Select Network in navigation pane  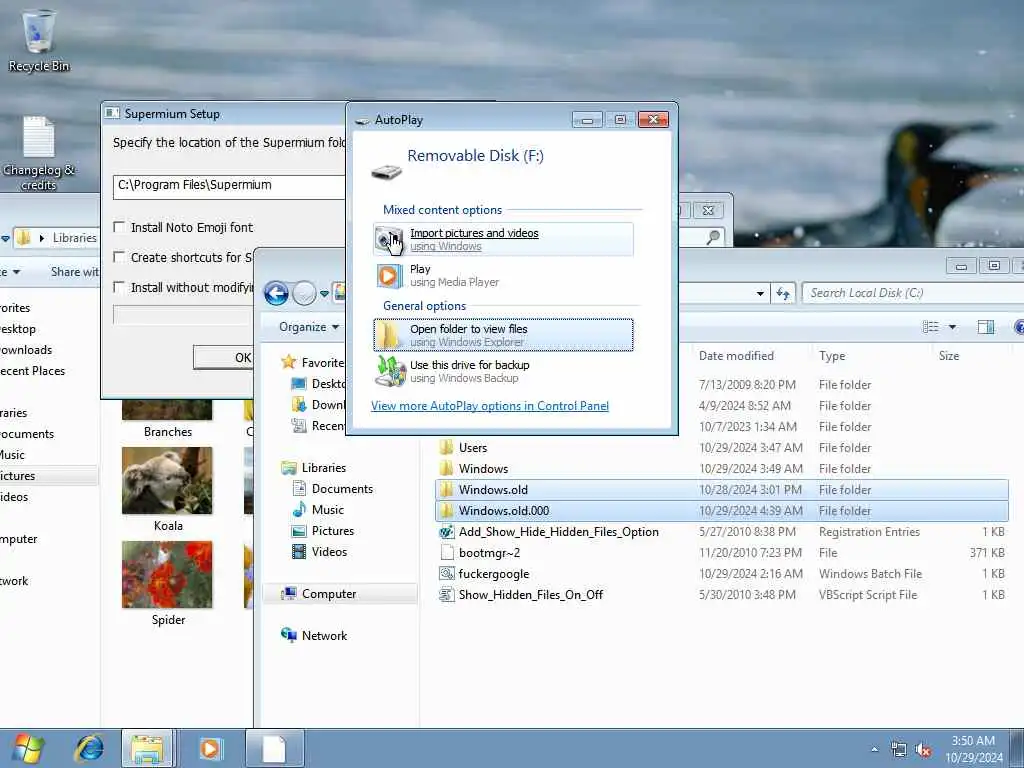[x=324, y=635]
